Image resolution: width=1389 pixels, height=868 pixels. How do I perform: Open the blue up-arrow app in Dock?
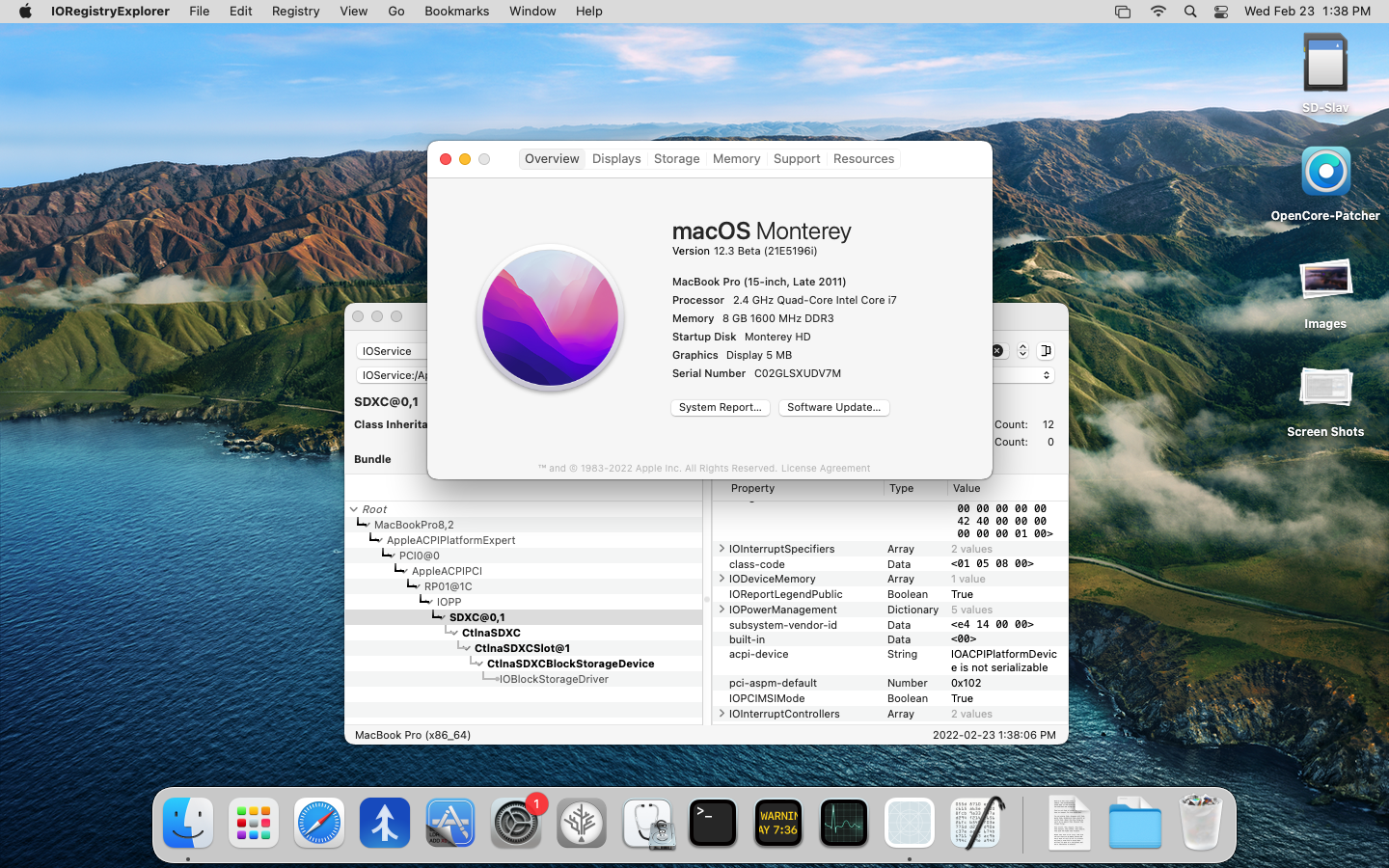385,823
